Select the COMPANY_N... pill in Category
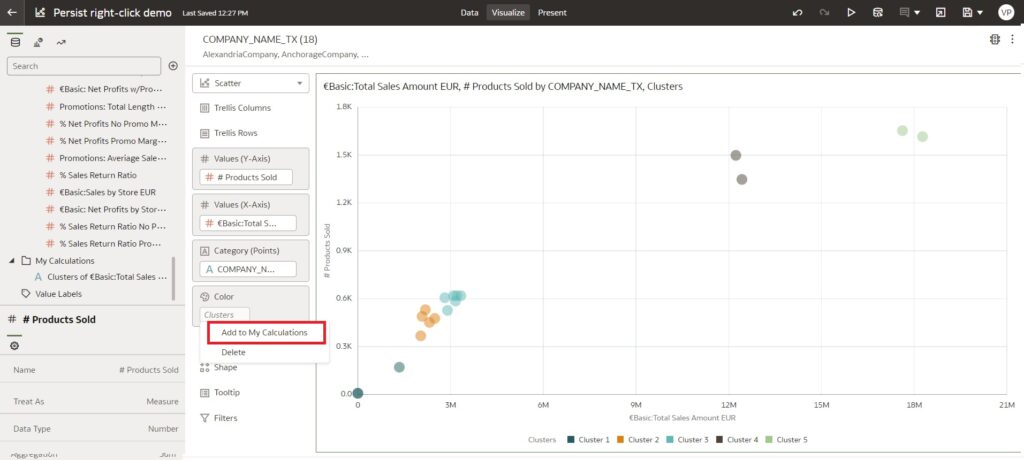 point(248,269)
